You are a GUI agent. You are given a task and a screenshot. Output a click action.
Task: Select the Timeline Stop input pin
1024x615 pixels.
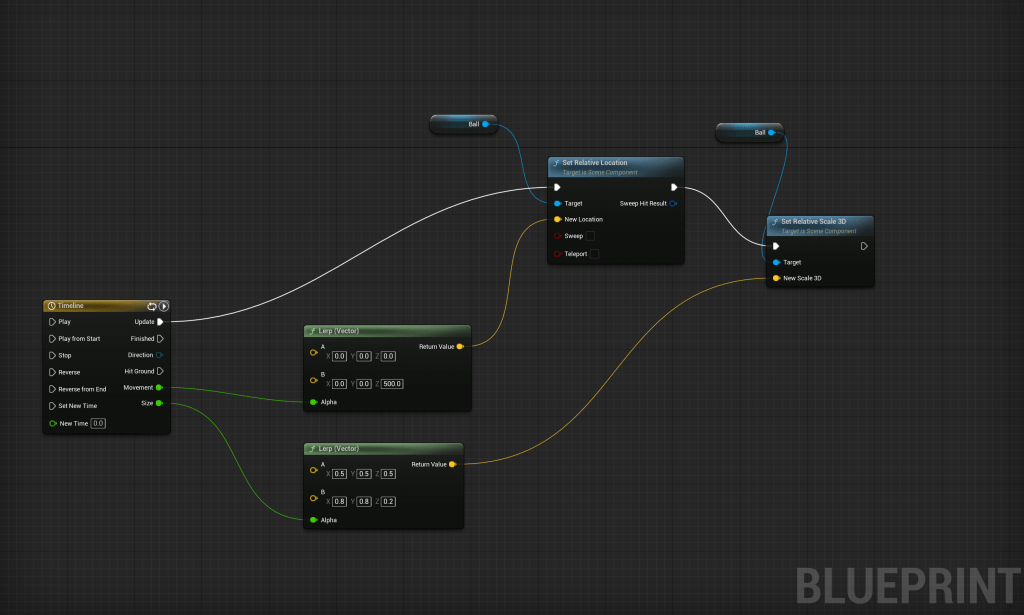tap(52, 355)
